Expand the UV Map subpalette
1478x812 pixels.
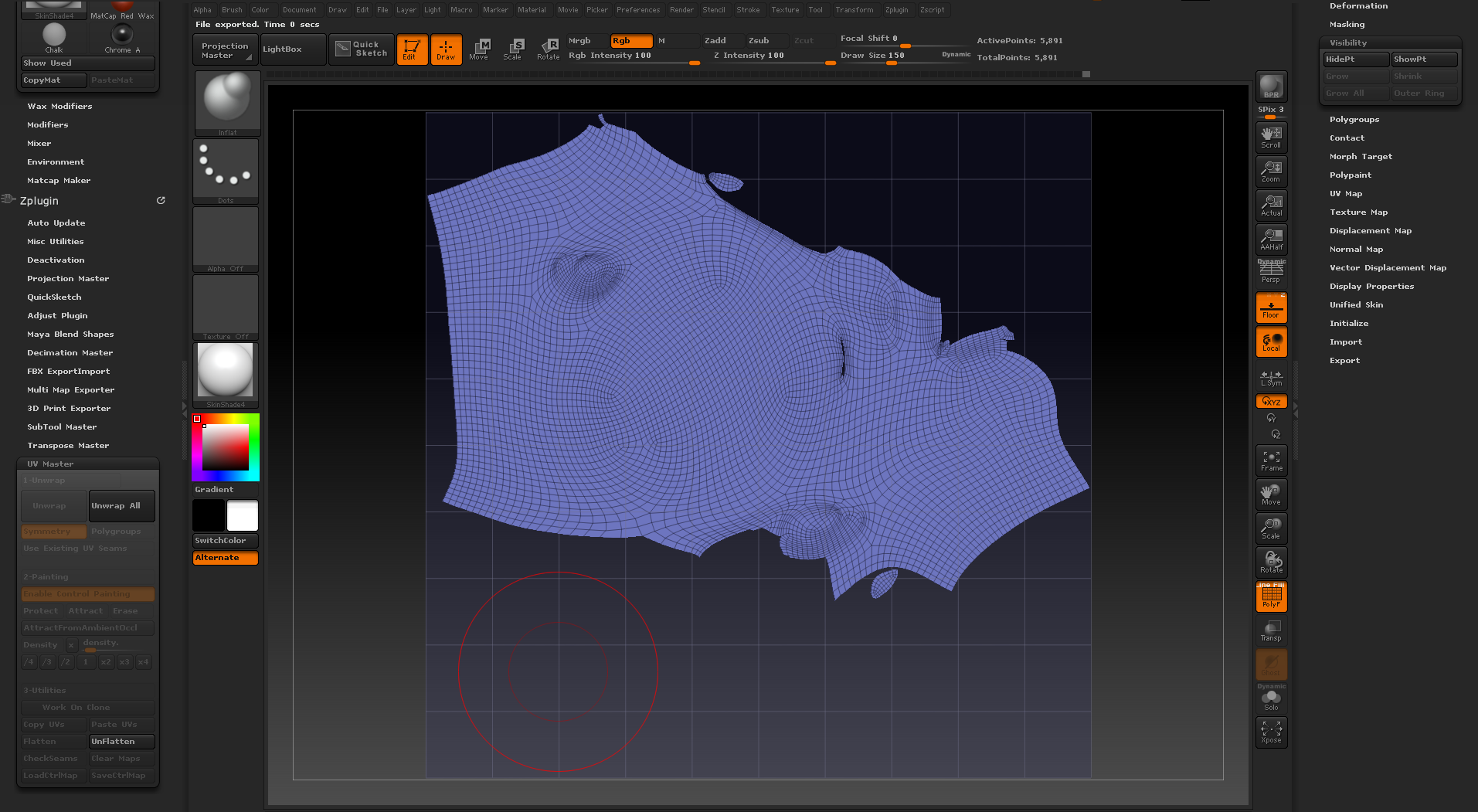click(x=1346, y=193)
